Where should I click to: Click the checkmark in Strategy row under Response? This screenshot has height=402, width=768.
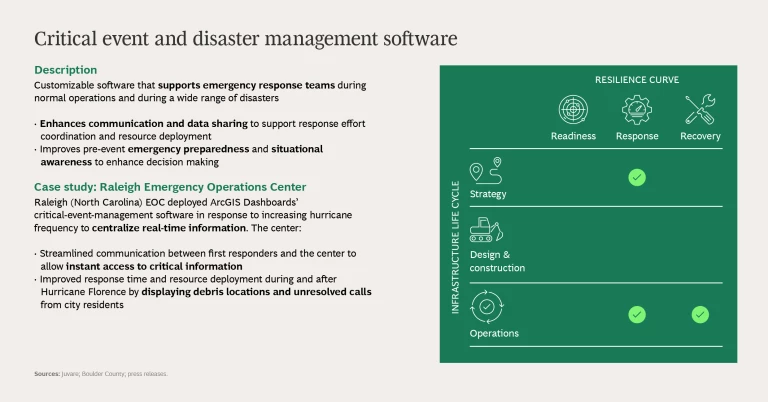(x=637, y=178)
